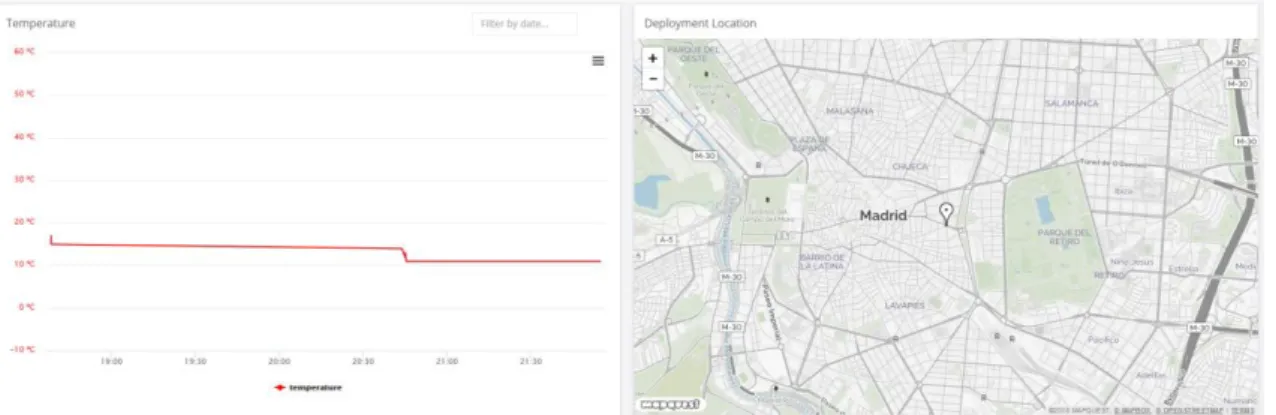Zoom in the map with plus button
Image resolution: width=1276 pixels, height=415 pixels.
[653, 59]
